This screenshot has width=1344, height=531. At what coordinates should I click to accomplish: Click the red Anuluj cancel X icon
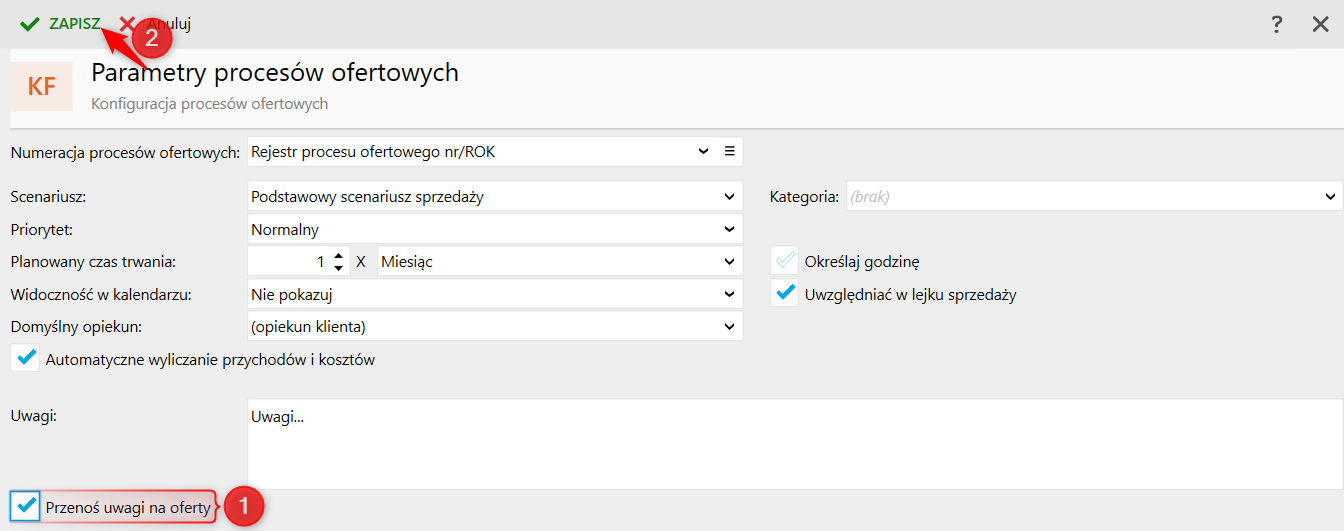click(x=128, y=24)
